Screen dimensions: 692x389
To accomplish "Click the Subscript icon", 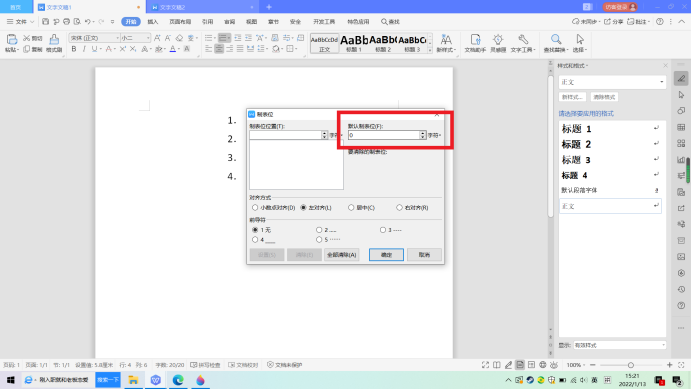I will click(x=133, y=49).
